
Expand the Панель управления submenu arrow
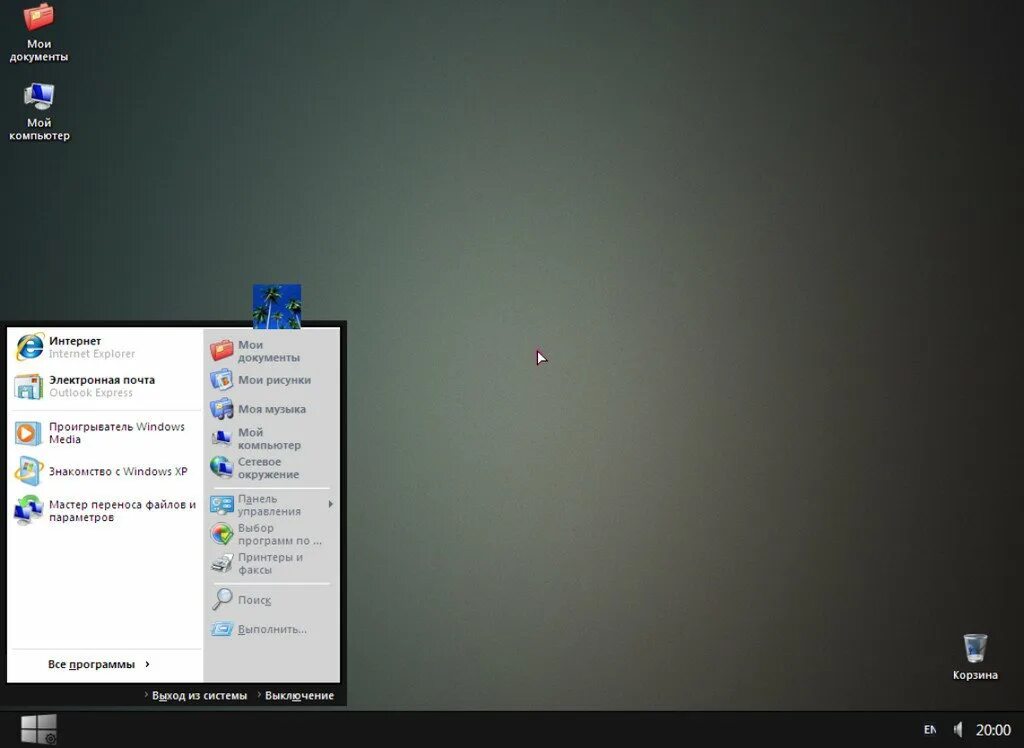[x=330, y=504]
